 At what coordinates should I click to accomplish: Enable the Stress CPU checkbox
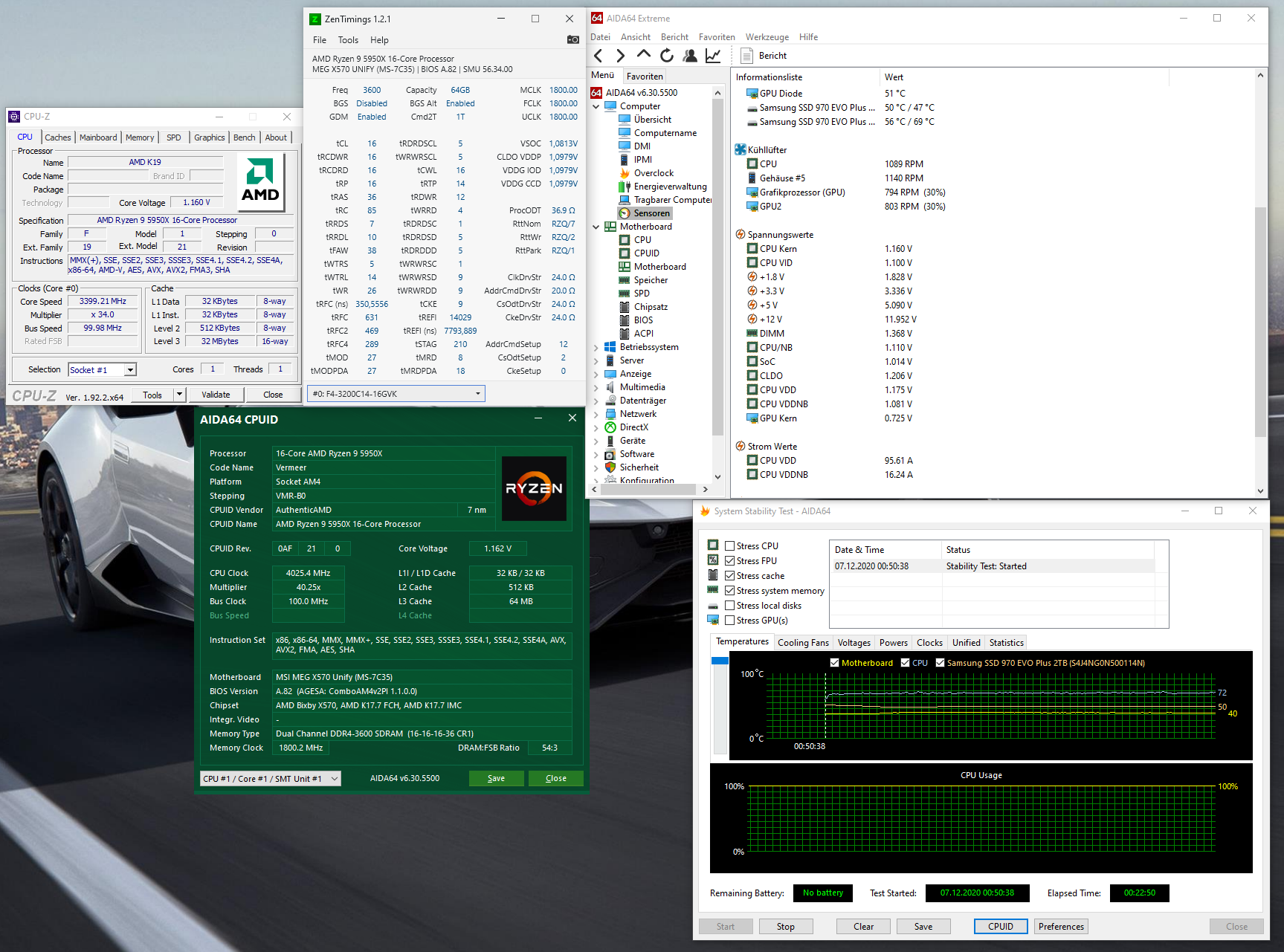tap(730, 545)
